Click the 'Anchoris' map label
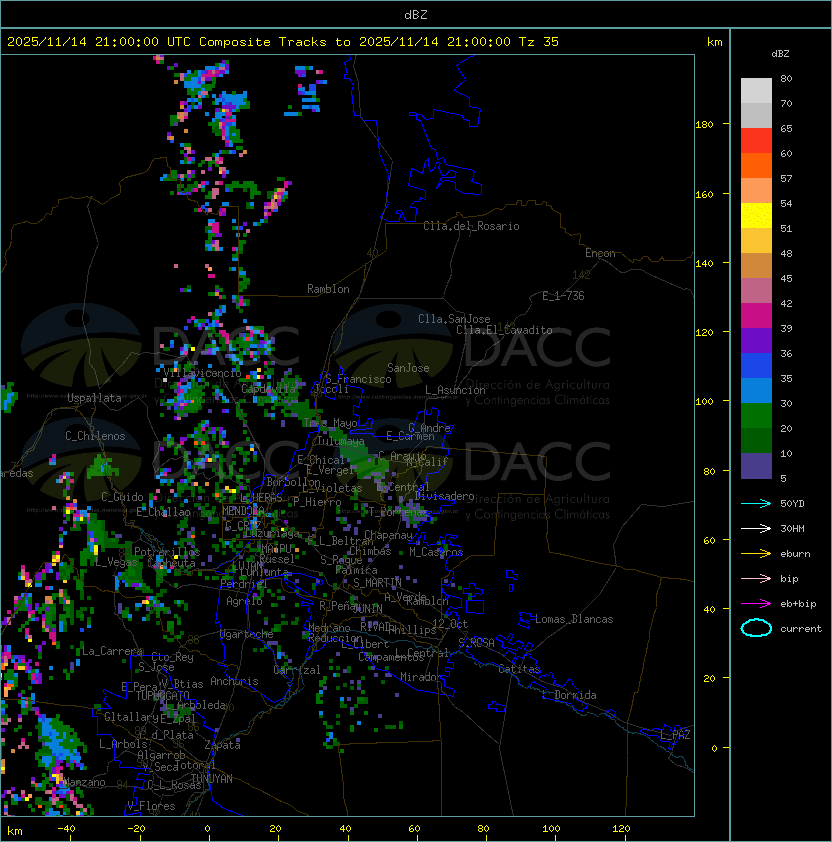This screenshot has width=832, height=842. tap(234, 681)
